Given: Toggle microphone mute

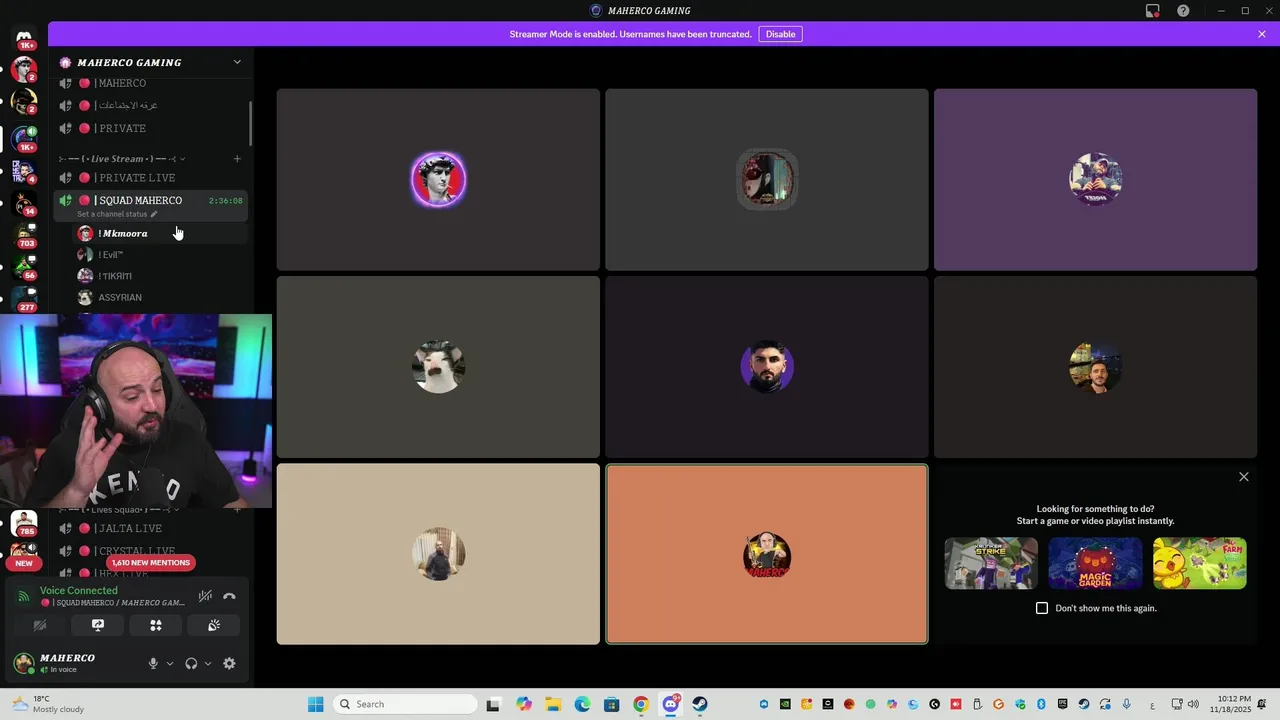Looking at the screenshot, I should [153, 663].
